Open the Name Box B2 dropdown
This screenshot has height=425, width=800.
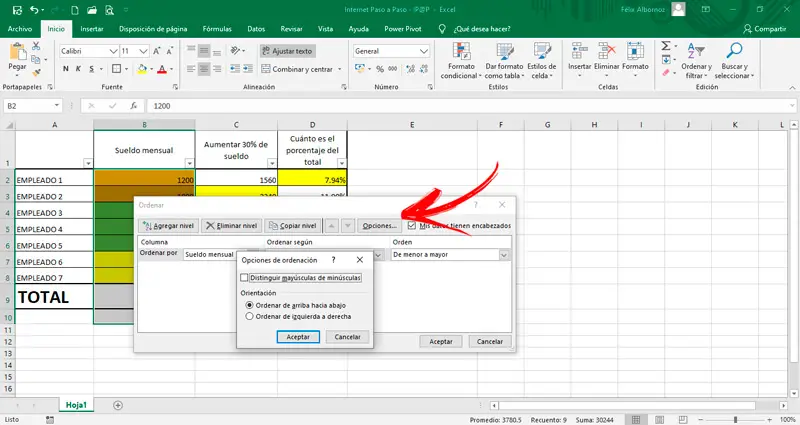pyautogui.click(x=57, y=106)
